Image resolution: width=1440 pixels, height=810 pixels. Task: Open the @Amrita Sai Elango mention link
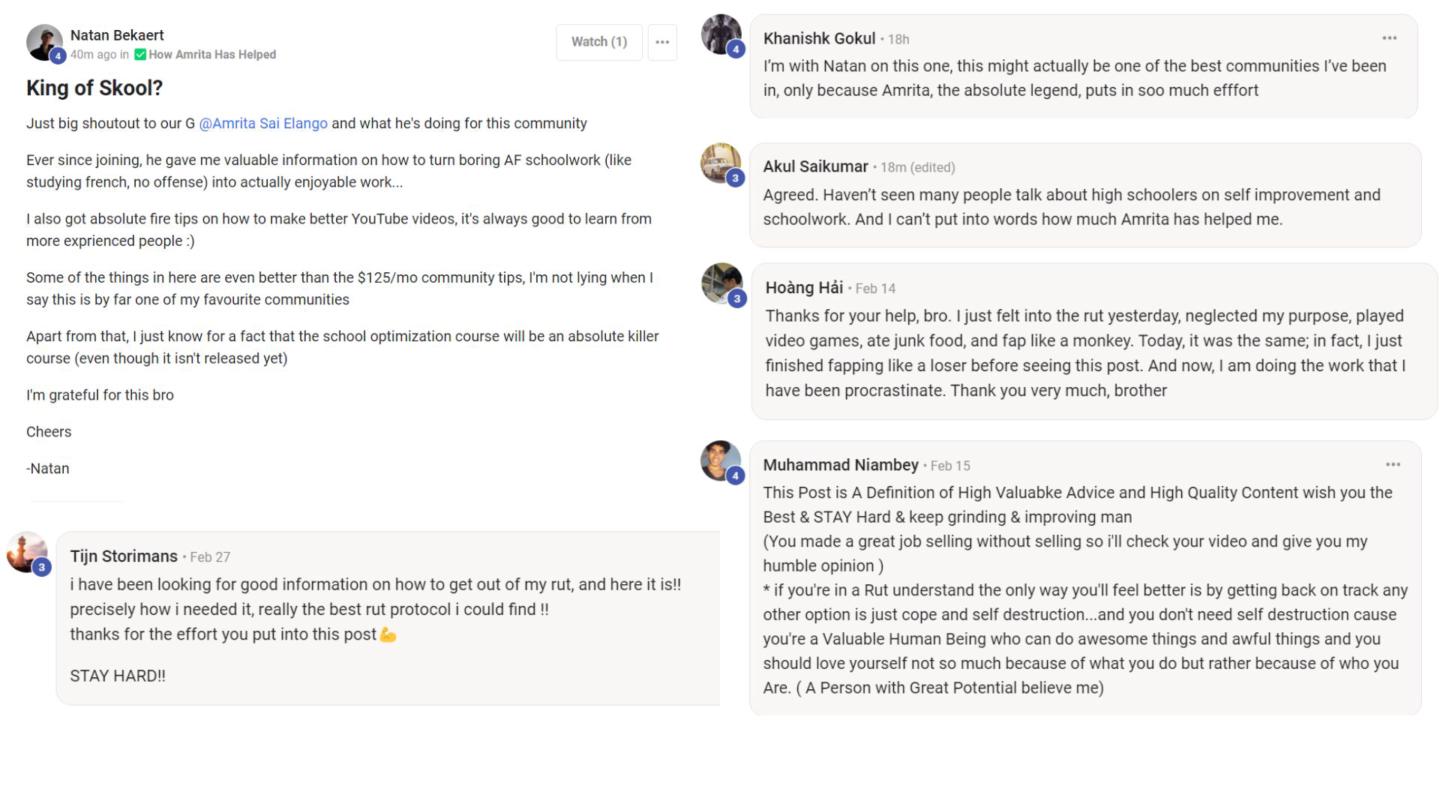click(263, 124)
